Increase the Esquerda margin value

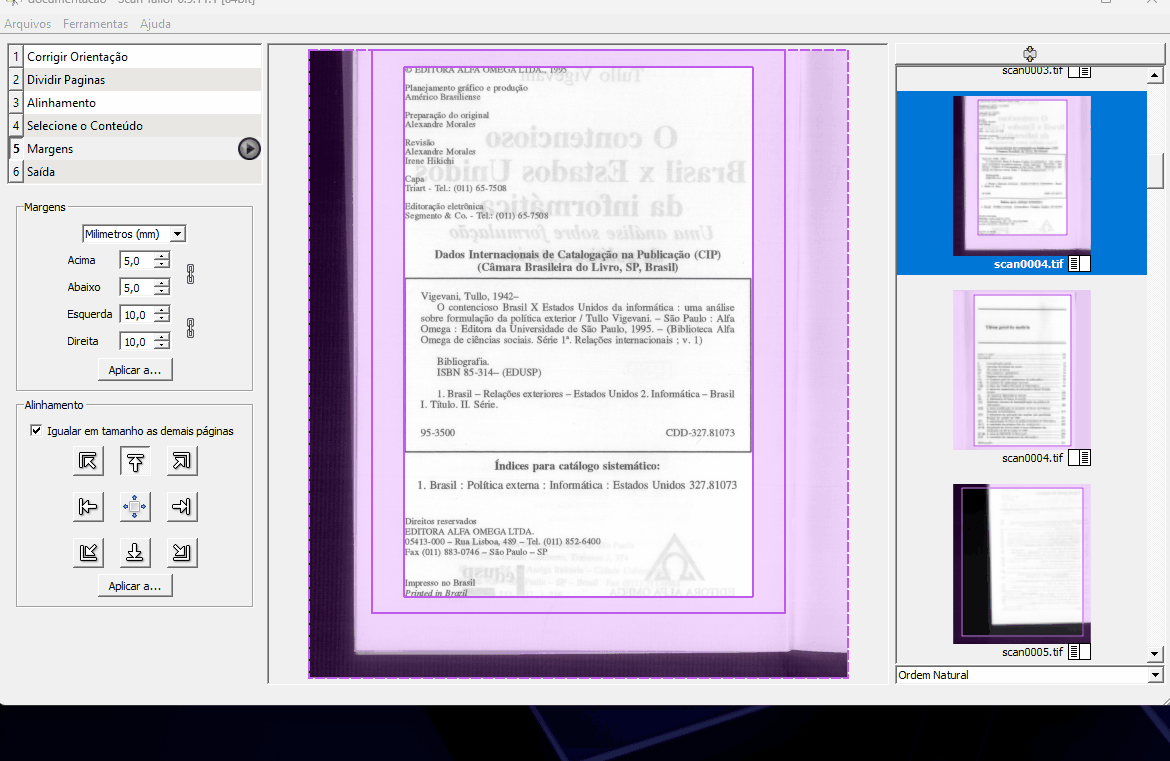coord(162,310)
